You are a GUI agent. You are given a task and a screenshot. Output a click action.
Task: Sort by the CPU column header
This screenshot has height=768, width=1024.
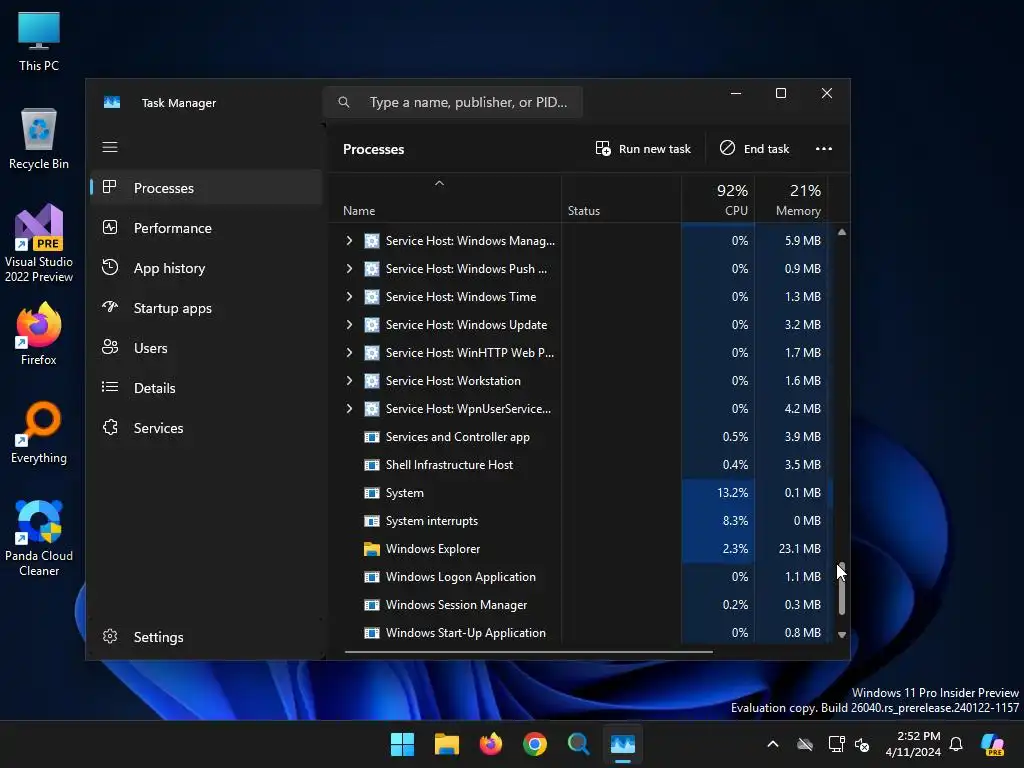(718, 199)
